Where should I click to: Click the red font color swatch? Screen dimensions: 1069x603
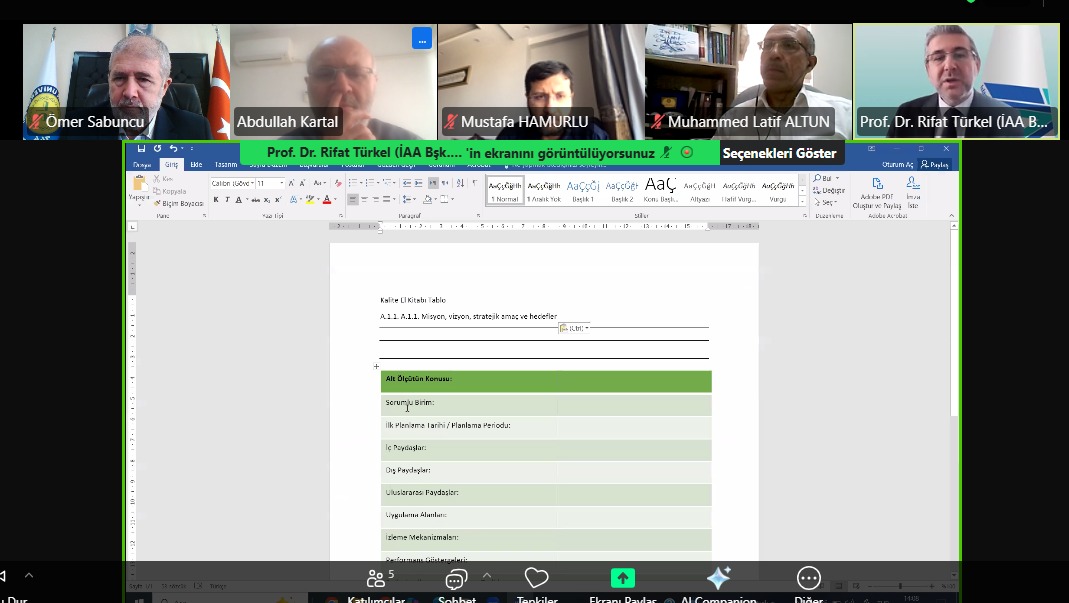tap(327, 200)
